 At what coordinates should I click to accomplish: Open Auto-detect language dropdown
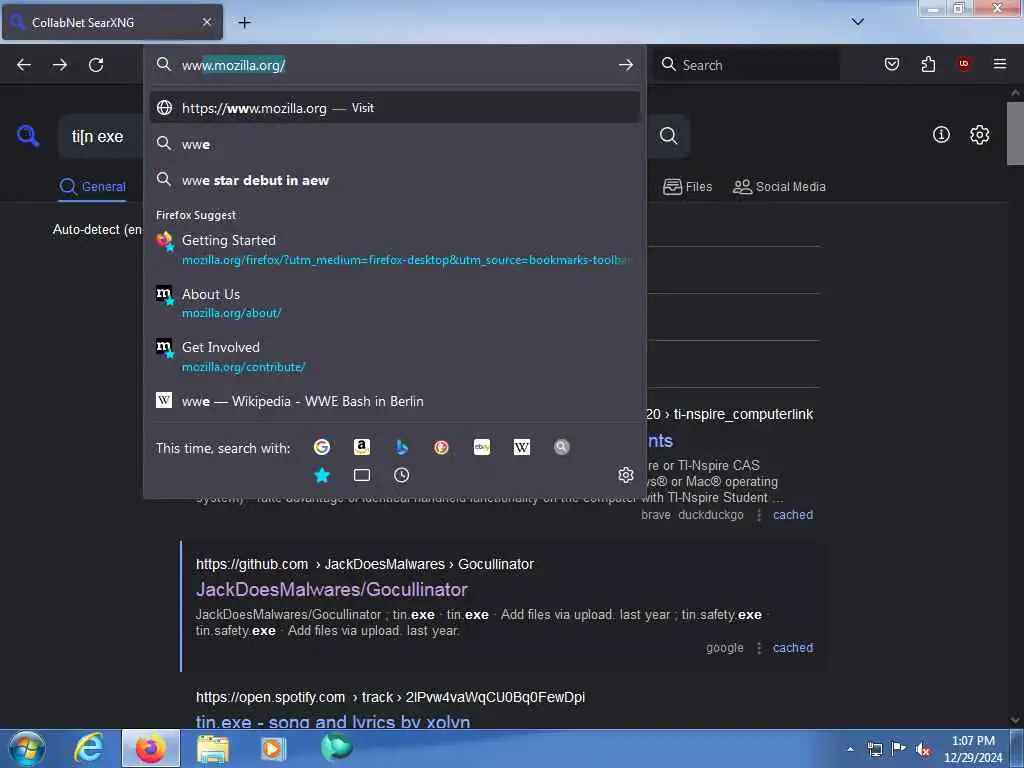(97, 230)
